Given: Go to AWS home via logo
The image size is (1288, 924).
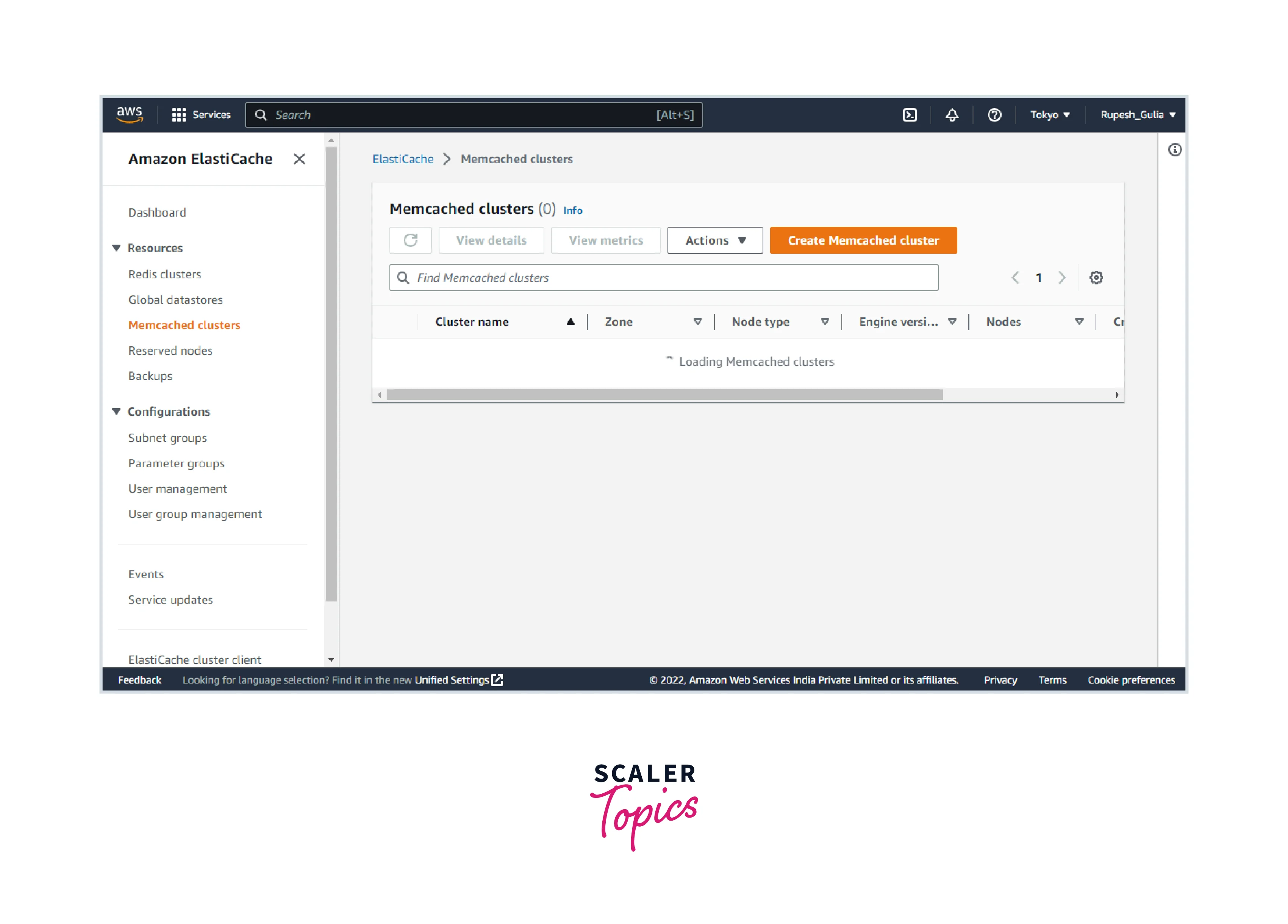Looking at the screenshot, I should coord(130,114).
